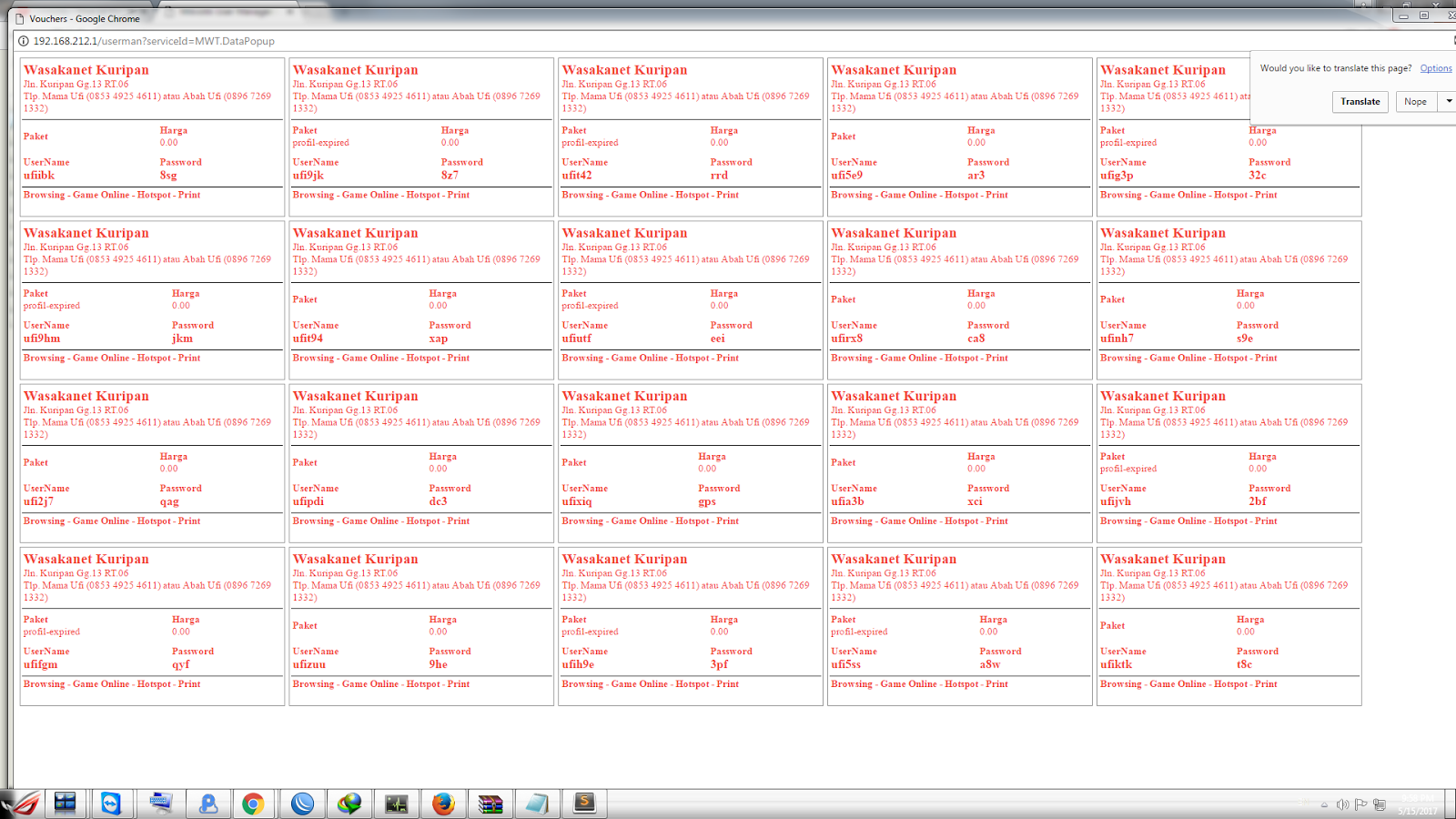Image resolution: width=1456 pixels, height=819 pixels.
Task: Open the Action Center flag icon
Action: [x=1361, y=804]
